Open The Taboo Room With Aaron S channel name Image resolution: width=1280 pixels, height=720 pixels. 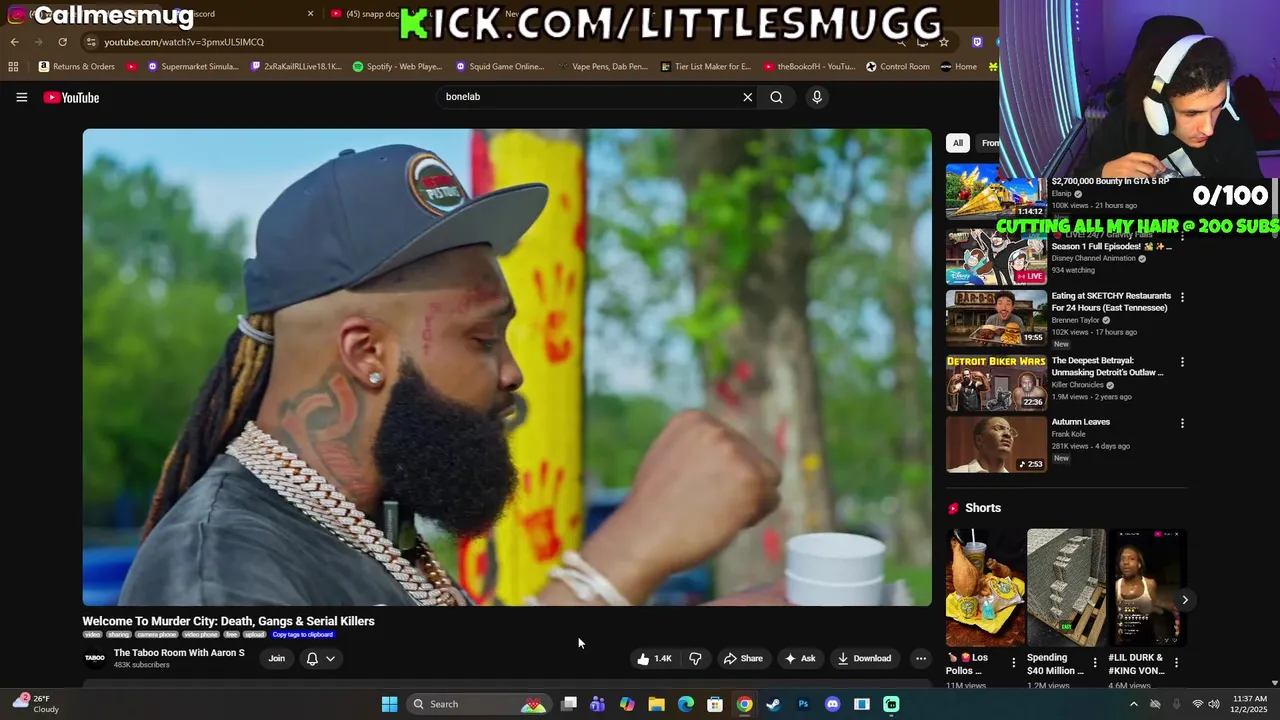(x=179, y=653)
